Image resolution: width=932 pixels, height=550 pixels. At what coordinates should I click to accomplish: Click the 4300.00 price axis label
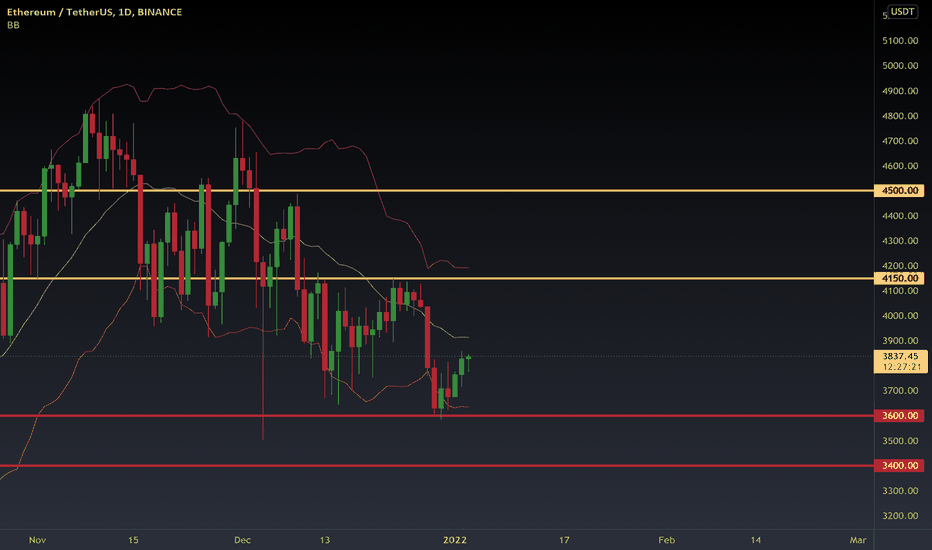point(900,241)
